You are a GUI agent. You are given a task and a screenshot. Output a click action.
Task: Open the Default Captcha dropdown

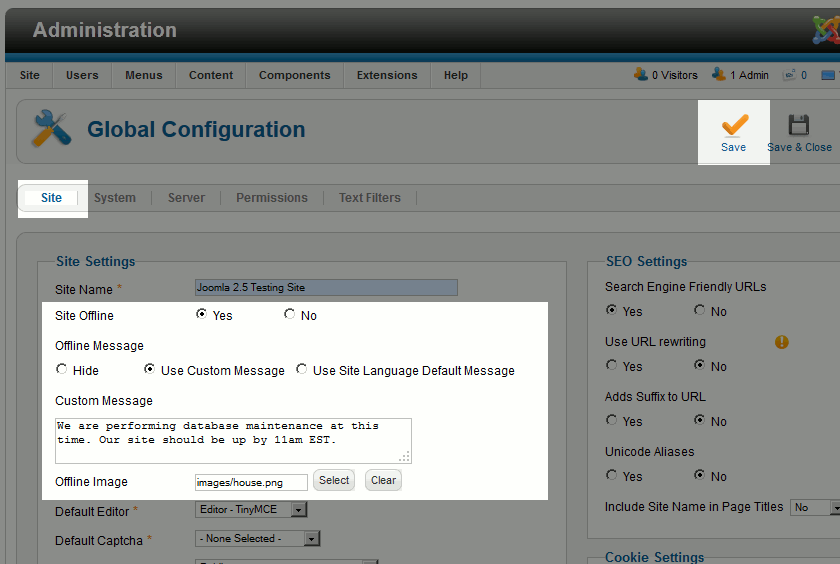pos(258,538)
